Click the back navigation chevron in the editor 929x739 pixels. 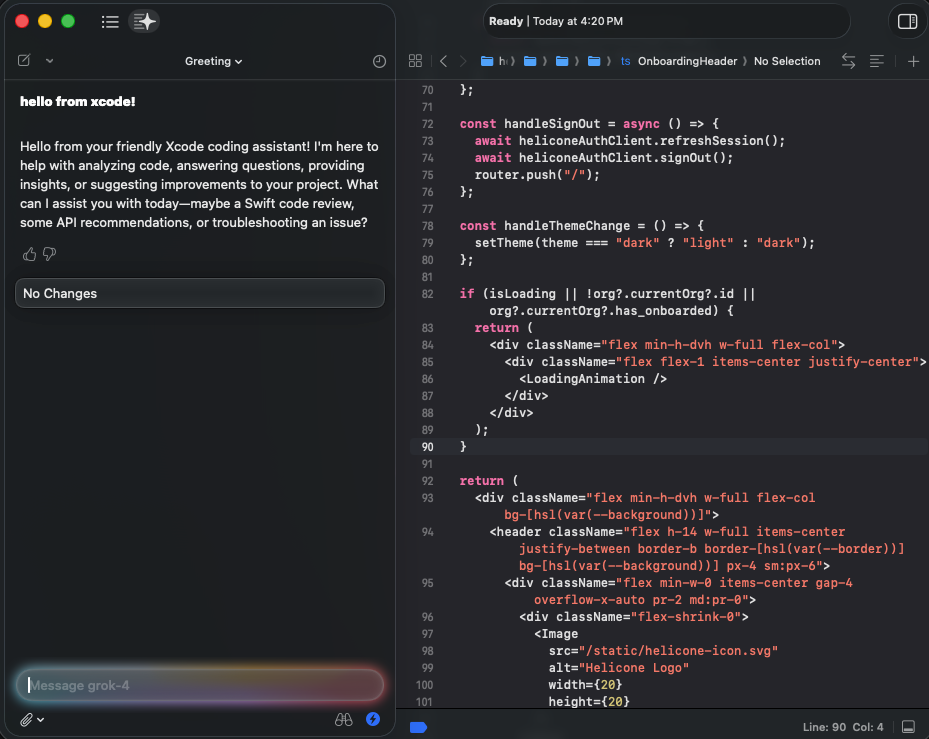point(442,61)
